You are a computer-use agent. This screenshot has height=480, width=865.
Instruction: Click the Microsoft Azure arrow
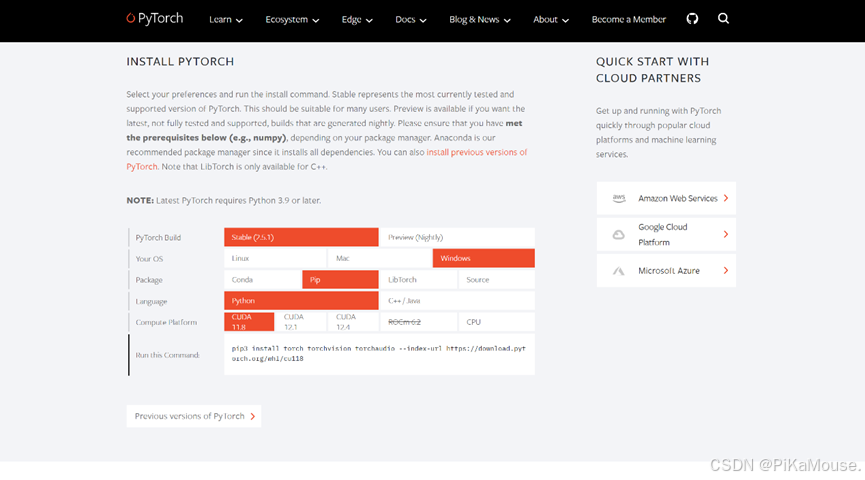[726, 270]
